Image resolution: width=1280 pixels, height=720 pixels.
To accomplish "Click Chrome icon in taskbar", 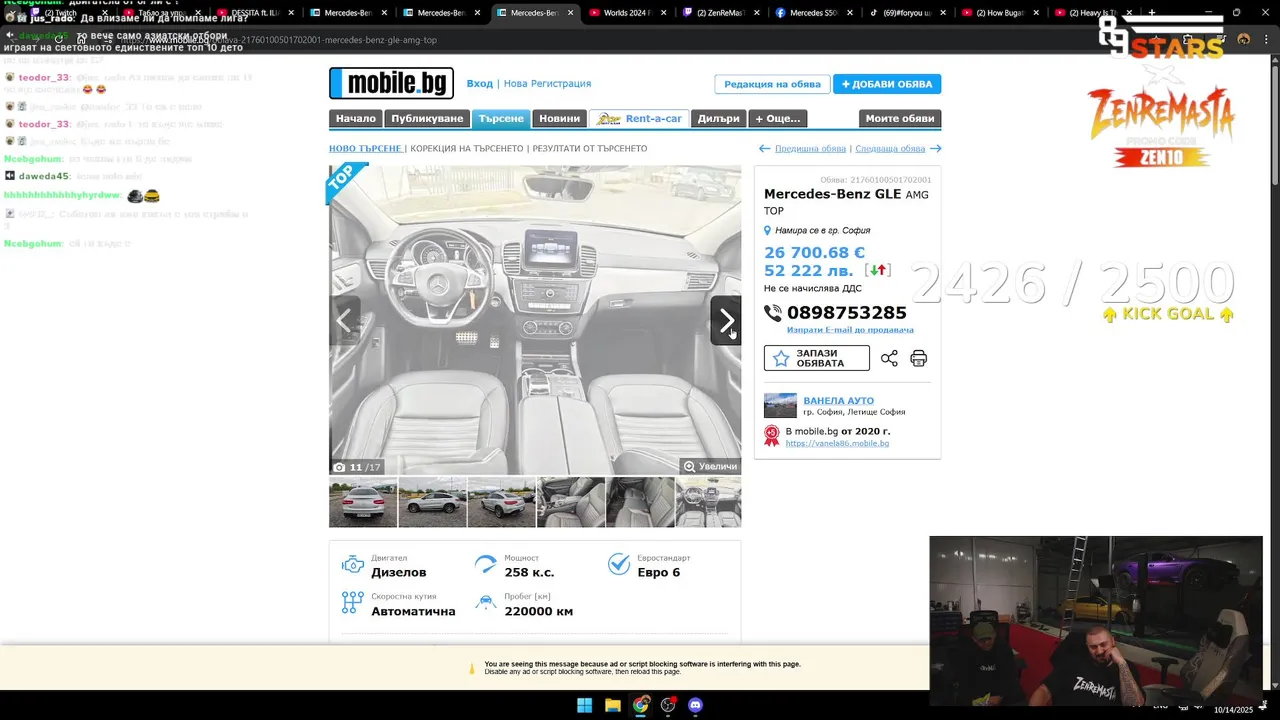I will (x=640, y=705).
